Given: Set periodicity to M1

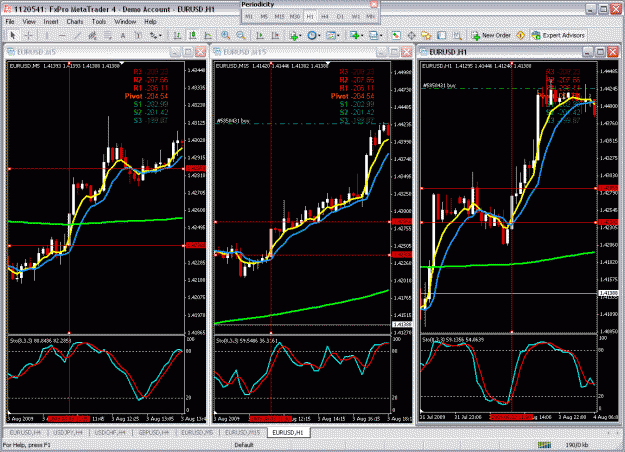Looking at the screenshot, I should (x=249, y=16).
